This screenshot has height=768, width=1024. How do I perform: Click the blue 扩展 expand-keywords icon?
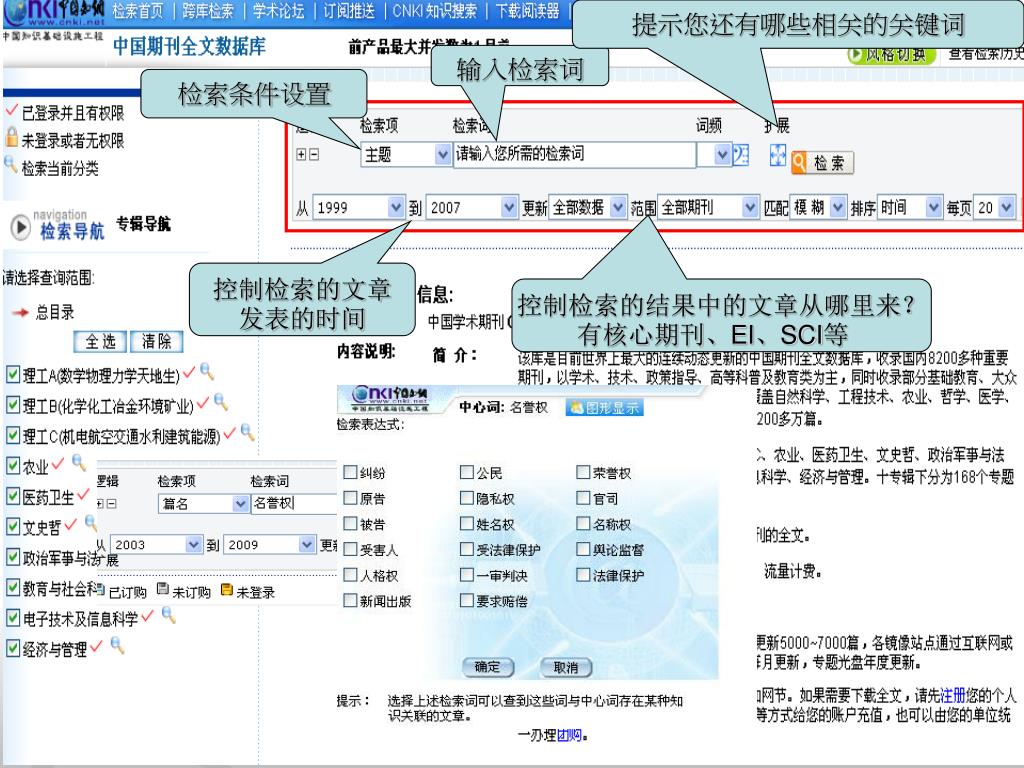pyautogui.click(x=777, y=155)
